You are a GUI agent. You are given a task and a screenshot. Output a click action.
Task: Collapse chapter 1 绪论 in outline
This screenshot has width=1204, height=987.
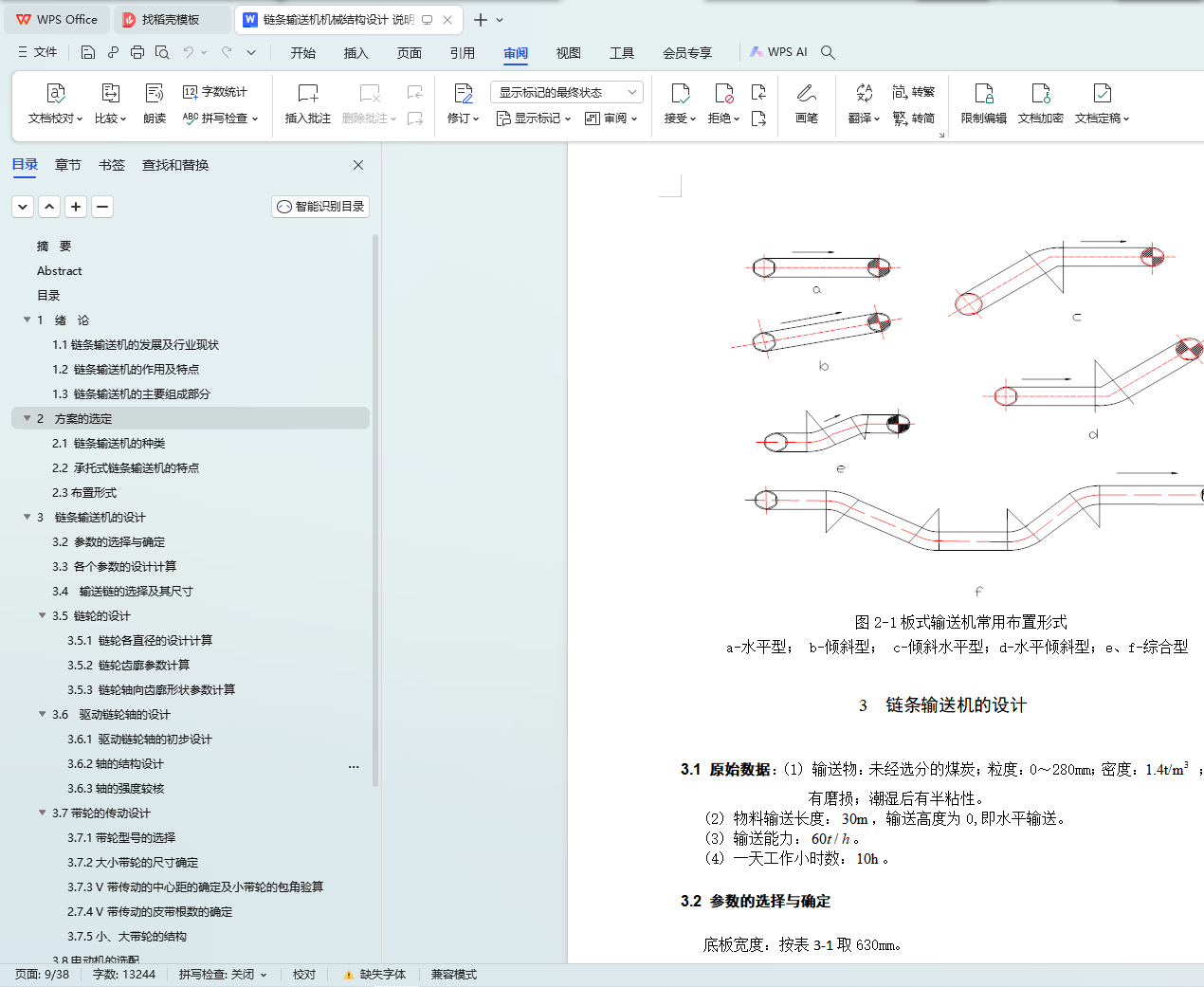pos(27,320)
